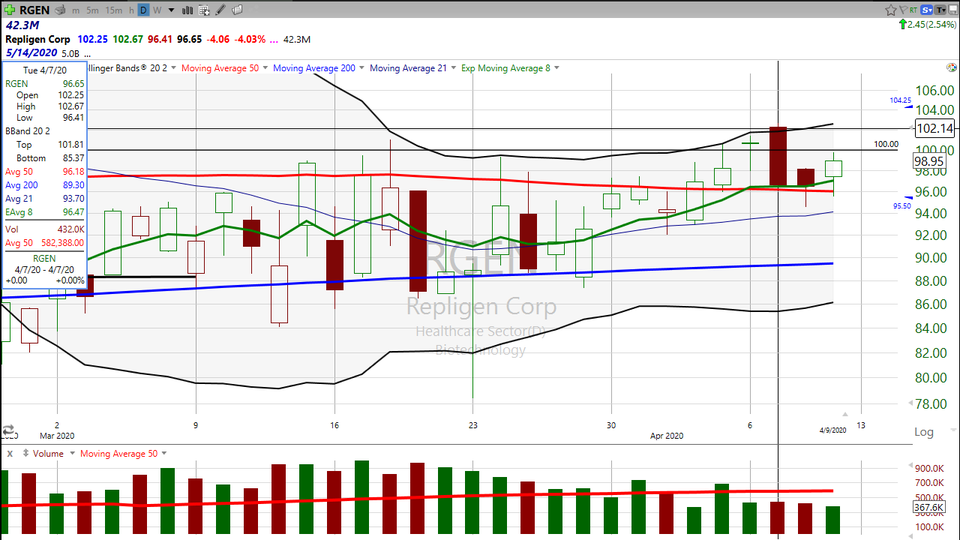Open the Moving Average 21 dropdown
The width and height of the screenshot is (960, 540).
click(x=454, y=68)
